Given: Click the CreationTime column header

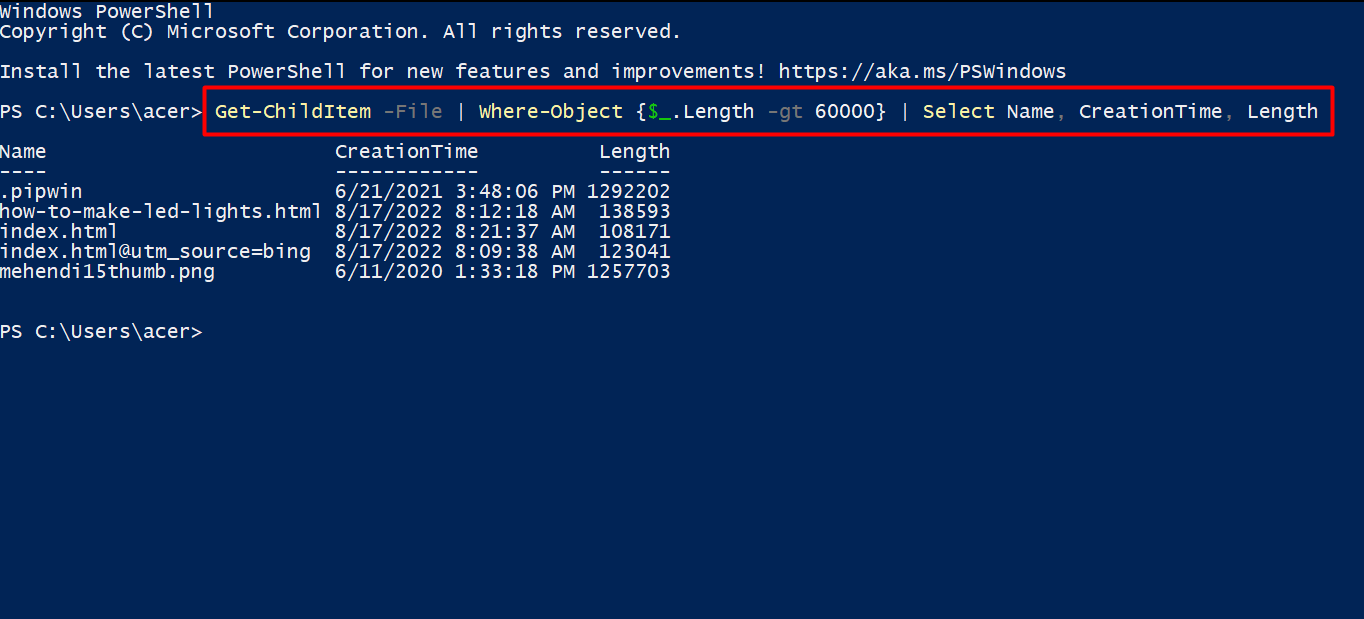Looking at the screenshot, I should [407, 151].
